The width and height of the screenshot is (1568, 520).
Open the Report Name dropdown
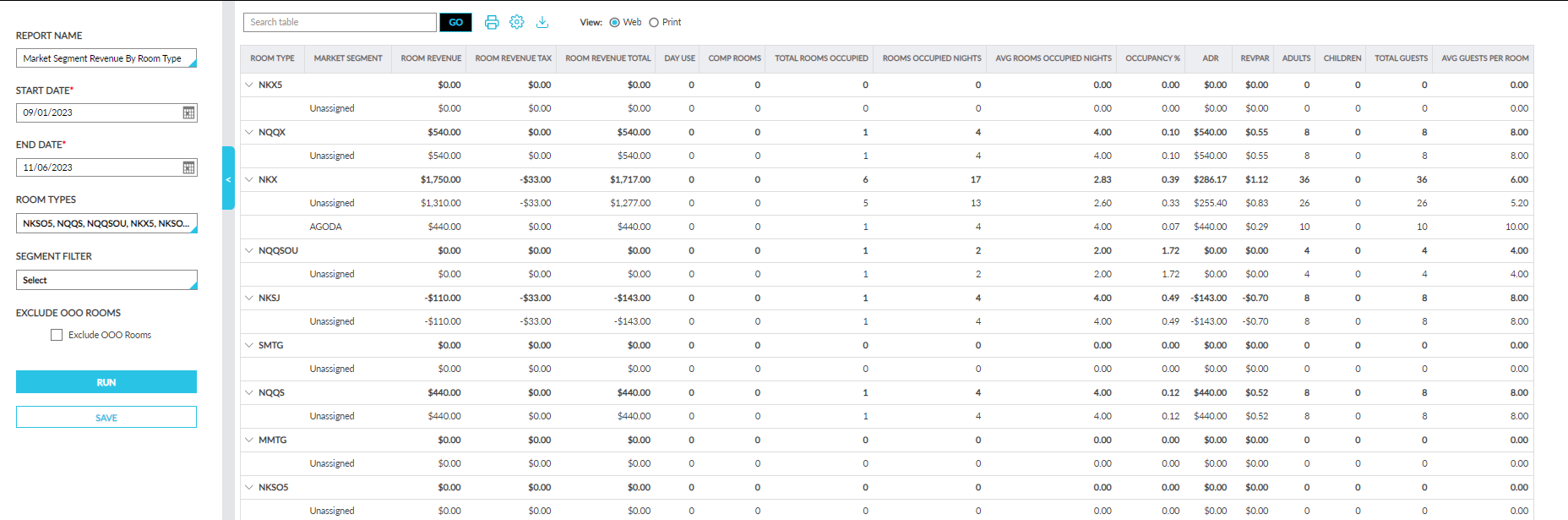106,58
